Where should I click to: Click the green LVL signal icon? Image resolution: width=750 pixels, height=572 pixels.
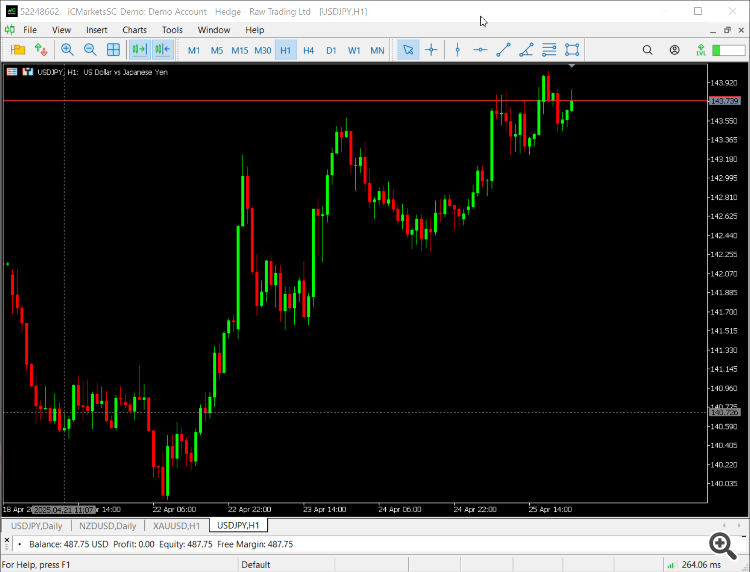click(701, 50)
